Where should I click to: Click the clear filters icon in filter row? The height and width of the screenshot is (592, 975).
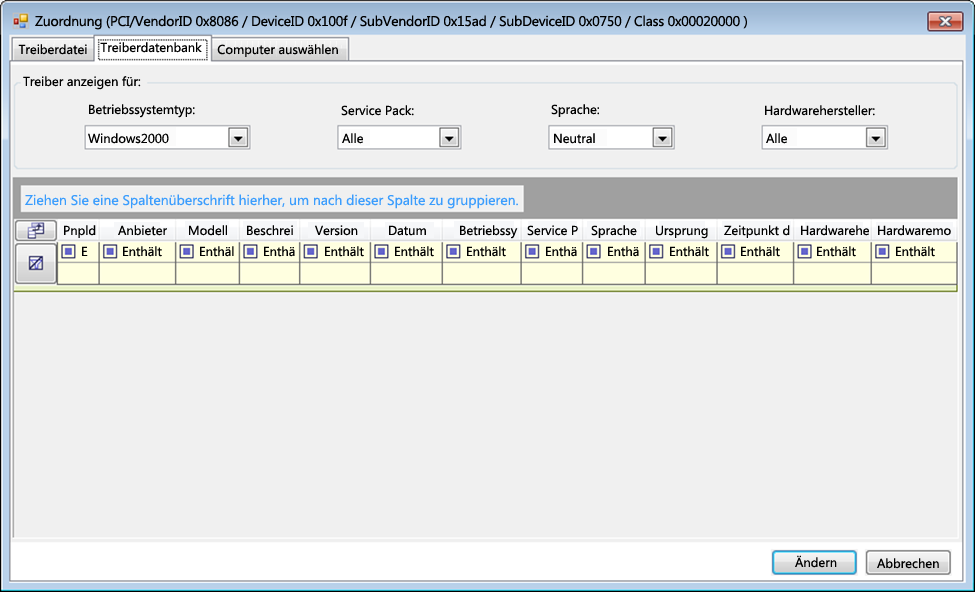click(x=36, y=264)
